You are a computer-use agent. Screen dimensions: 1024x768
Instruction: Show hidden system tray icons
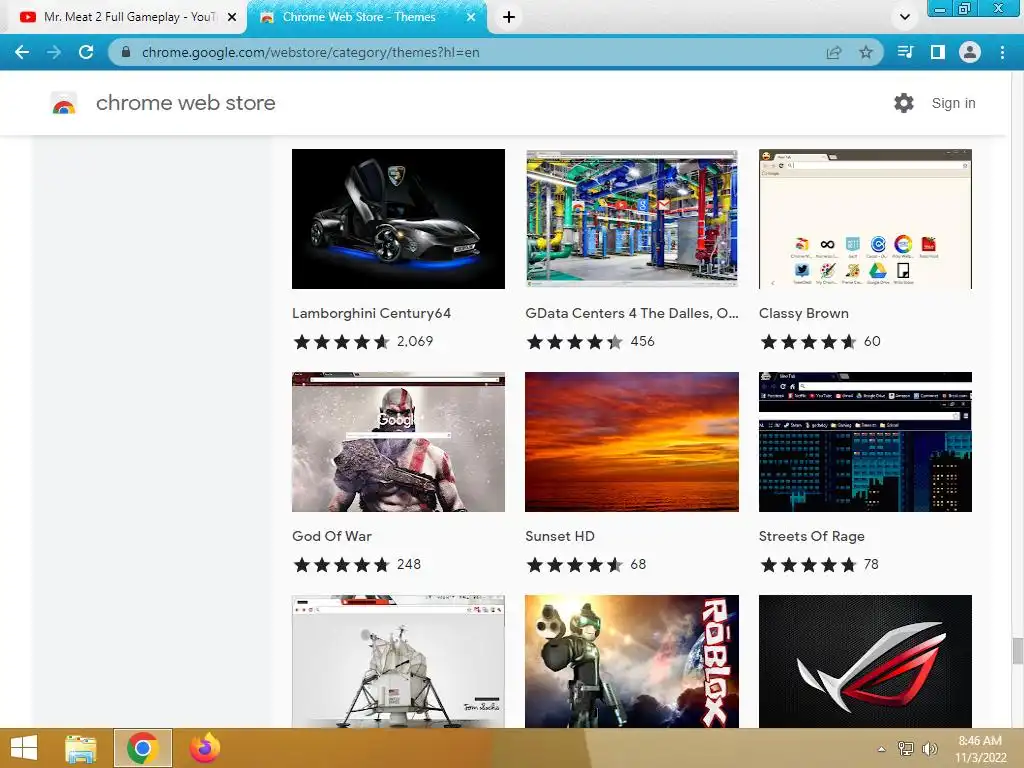pos(882,749)
